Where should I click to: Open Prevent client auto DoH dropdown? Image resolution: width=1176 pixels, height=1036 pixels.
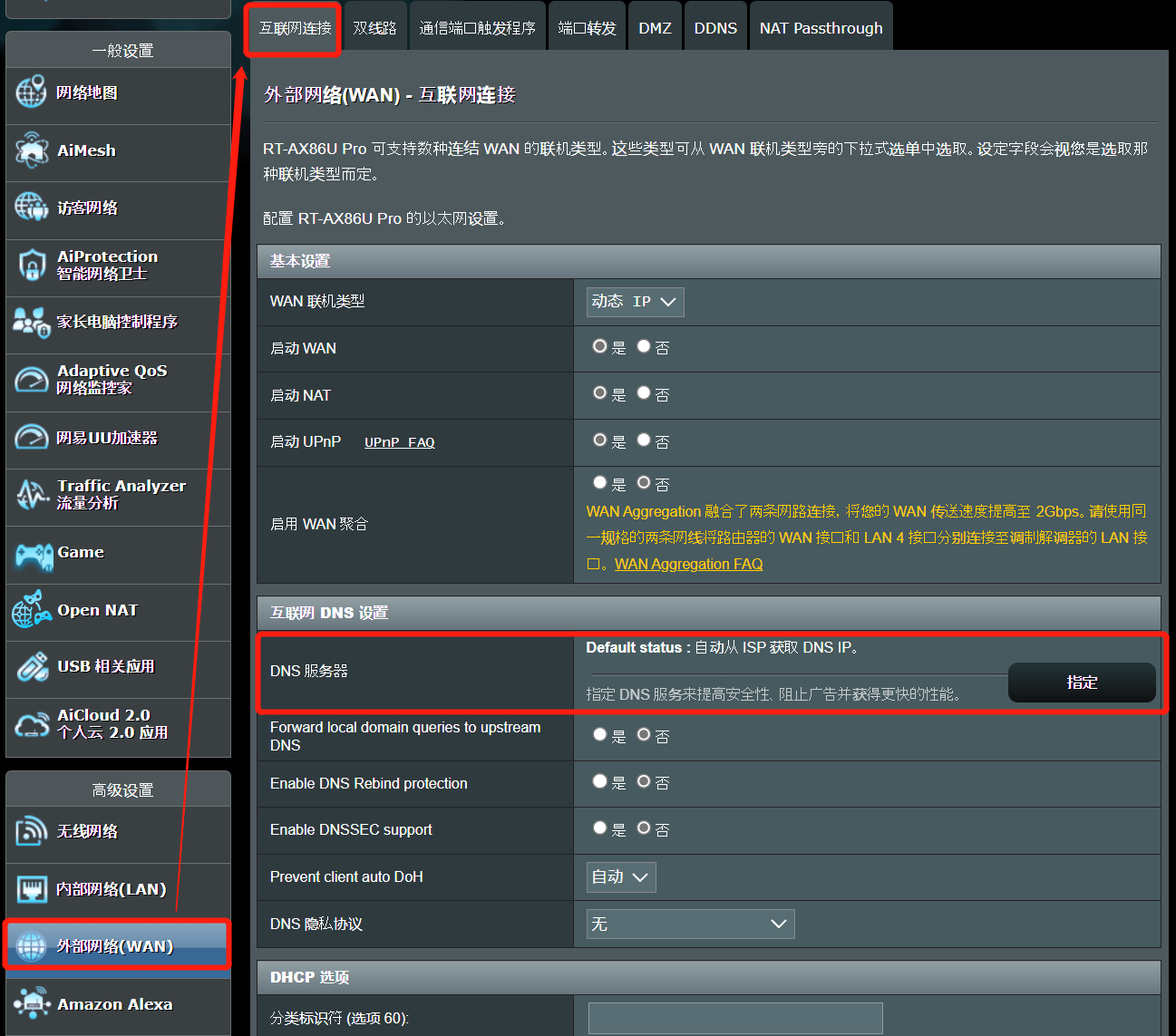point(621,877)
